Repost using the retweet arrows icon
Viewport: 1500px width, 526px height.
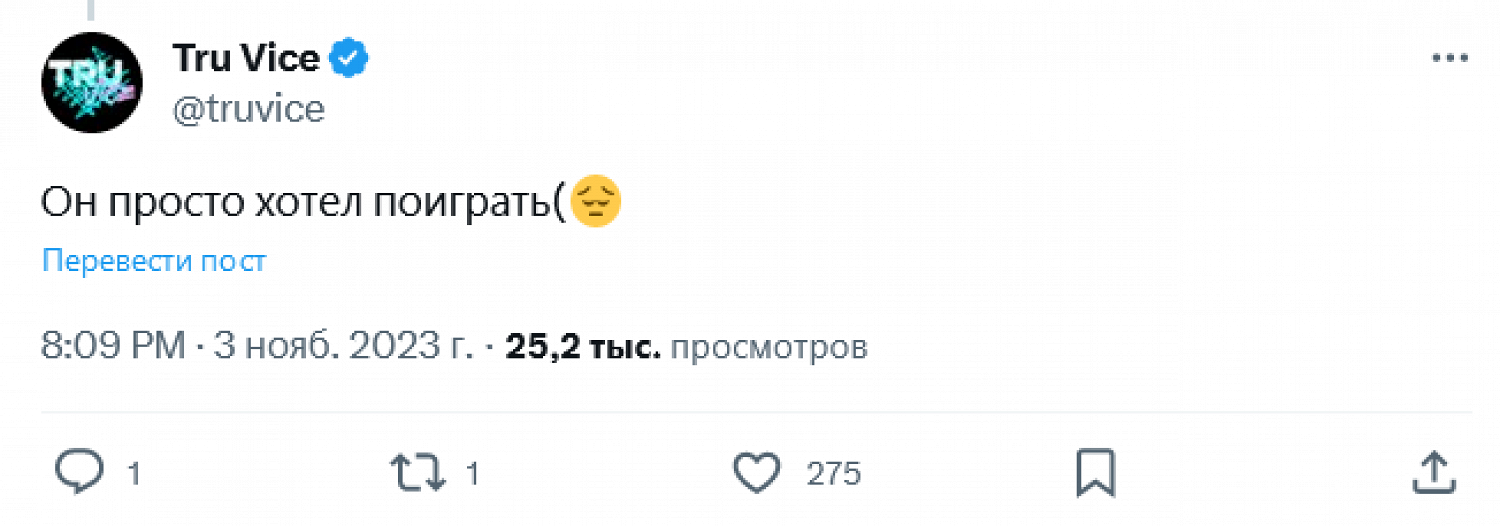click(419, 472)
